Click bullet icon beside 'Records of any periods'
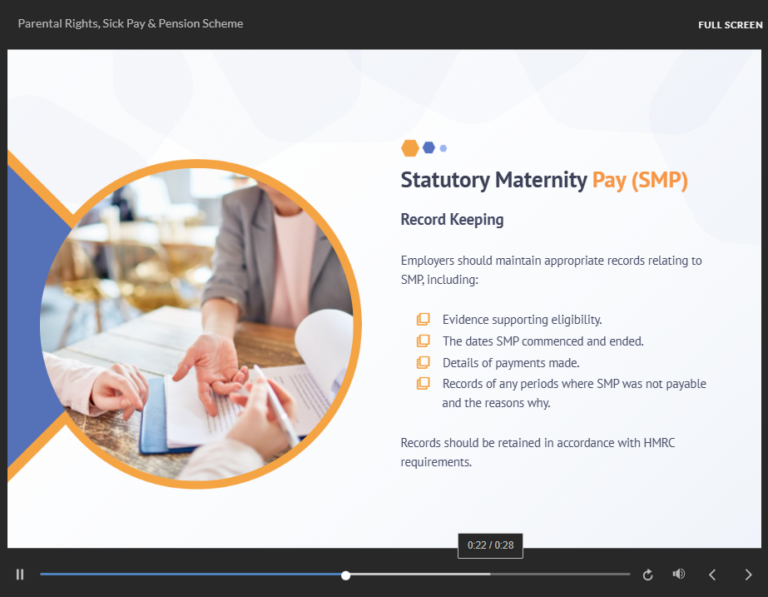The width and height of the screenshot is (768, 597). [423, 383]
